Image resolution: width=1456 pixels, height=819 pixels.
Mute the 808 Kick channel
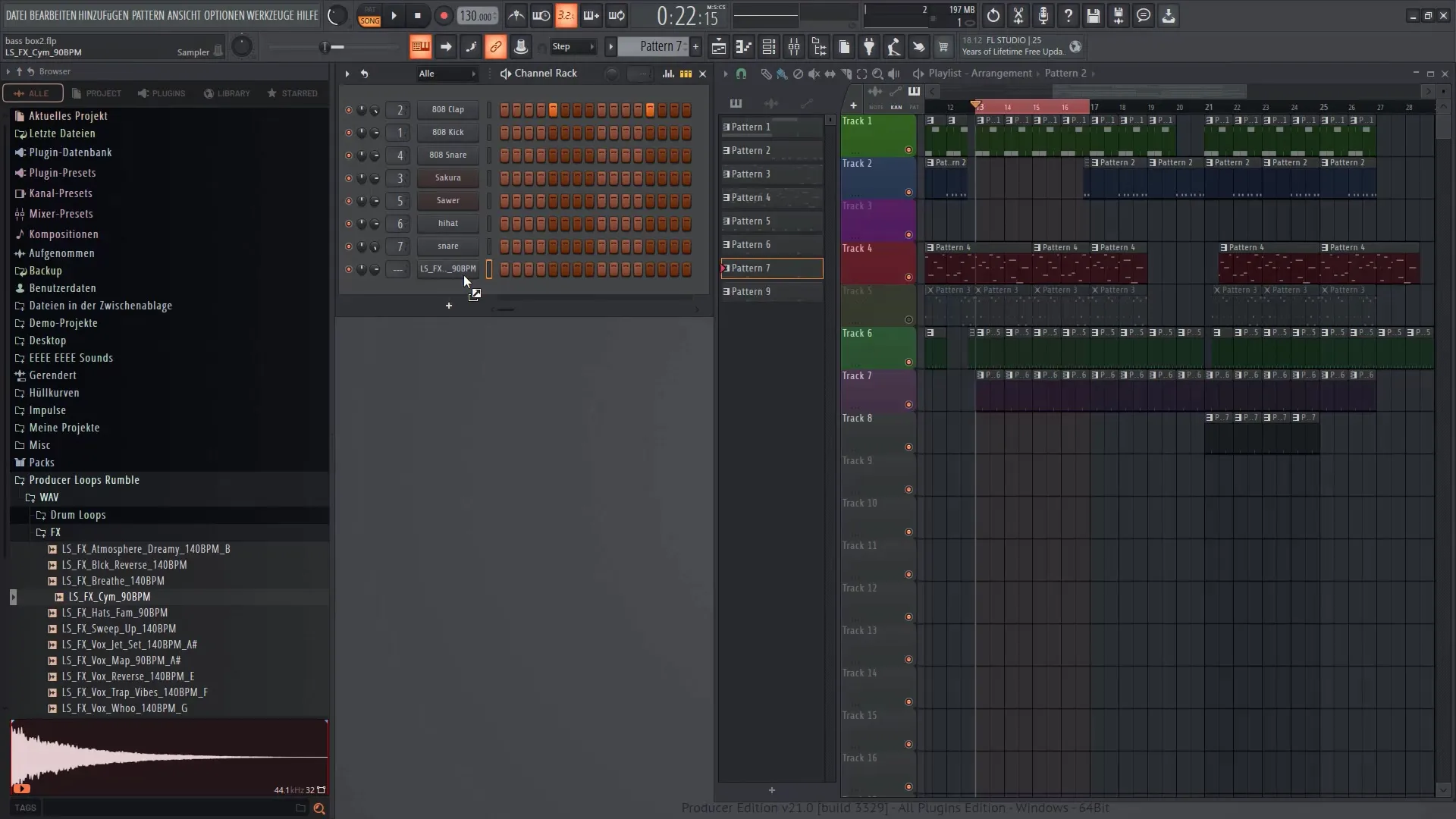pos(348,133)
